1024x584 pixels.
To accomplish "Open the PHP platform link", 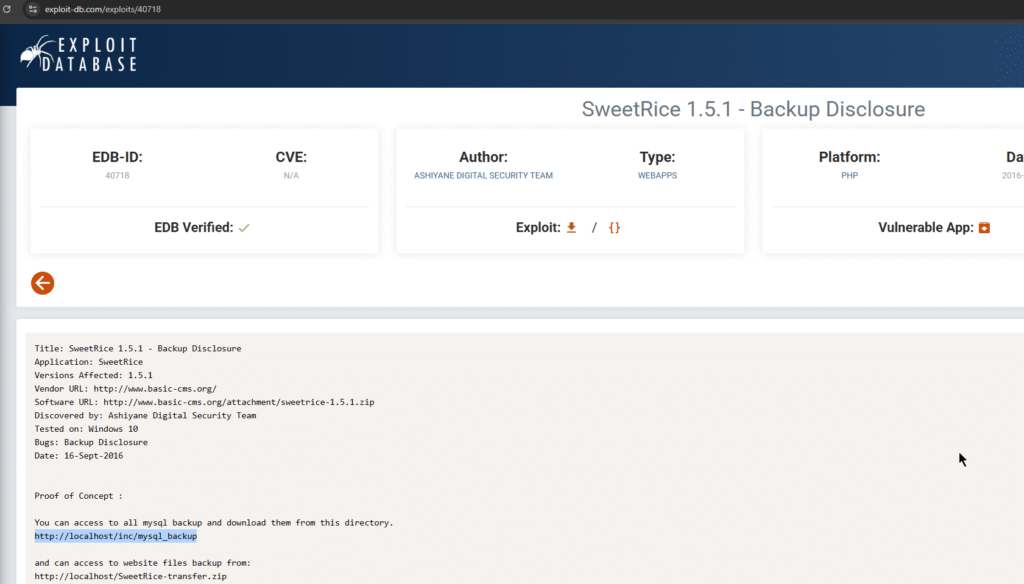I will (x=849, y=176).
